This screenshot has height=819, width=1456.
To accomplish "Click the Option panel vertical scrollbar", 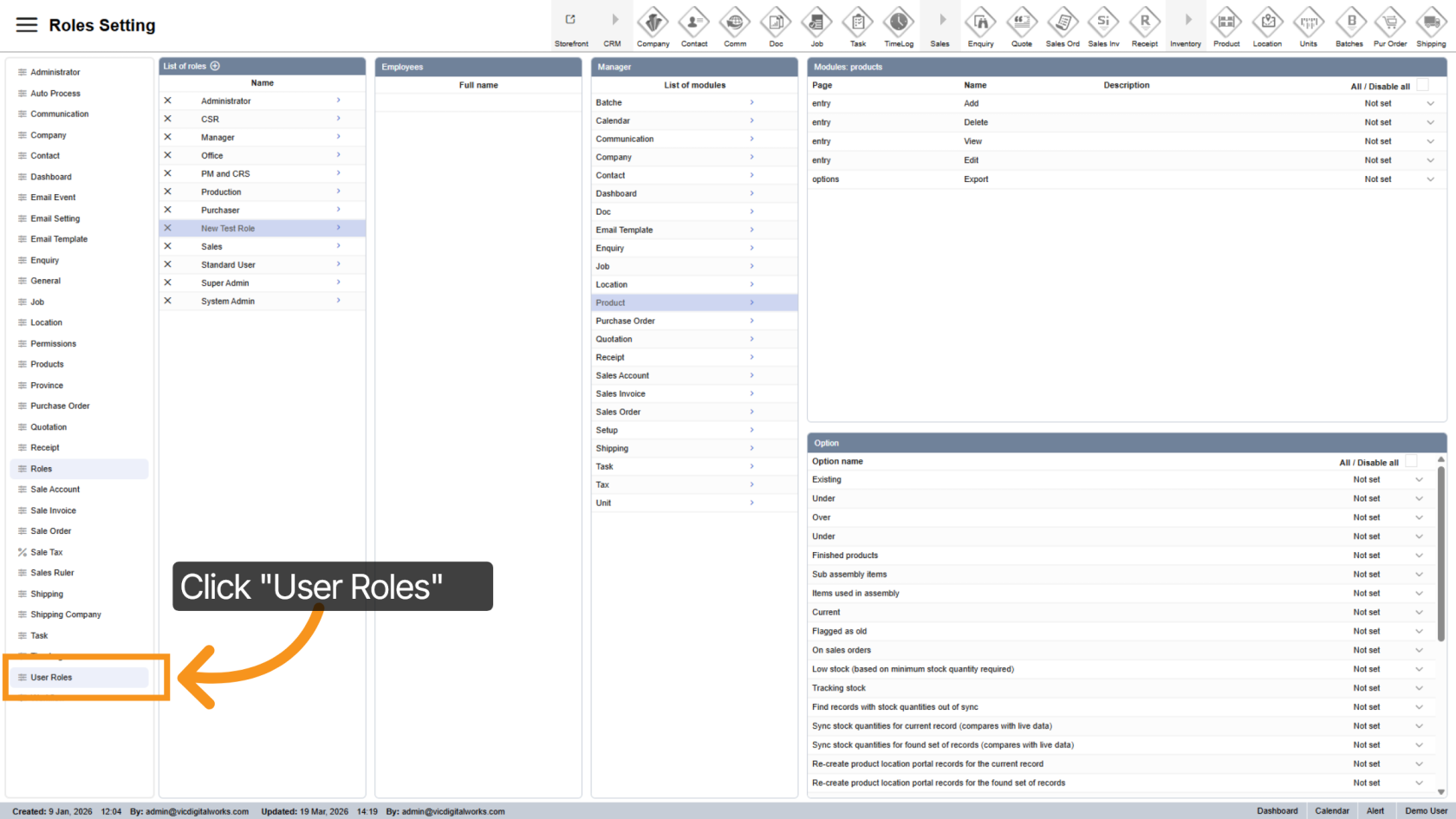I will click(1441, 555).
